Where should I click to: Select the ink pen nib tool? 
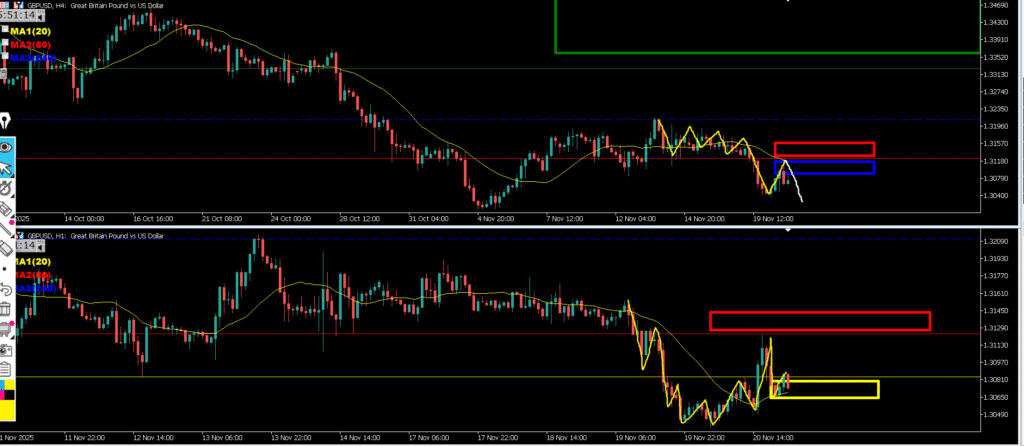6,121
